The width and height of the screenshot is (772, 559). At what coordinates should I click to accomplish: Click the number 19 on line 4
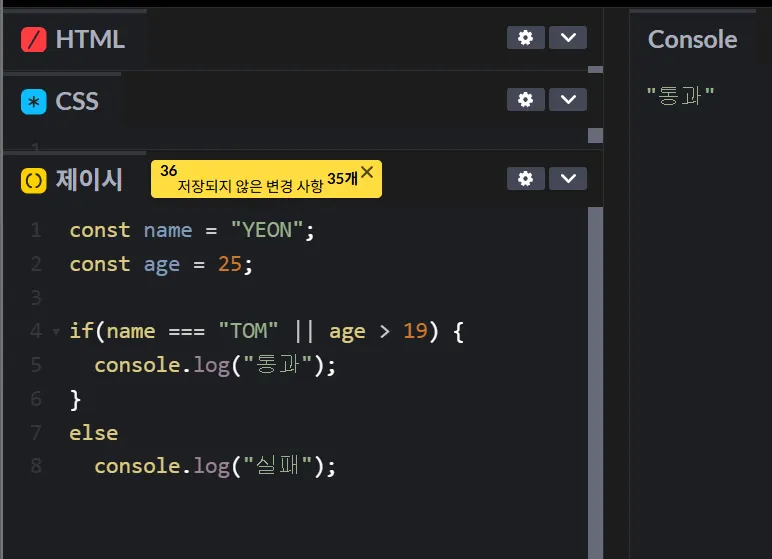tap(415, 330)
